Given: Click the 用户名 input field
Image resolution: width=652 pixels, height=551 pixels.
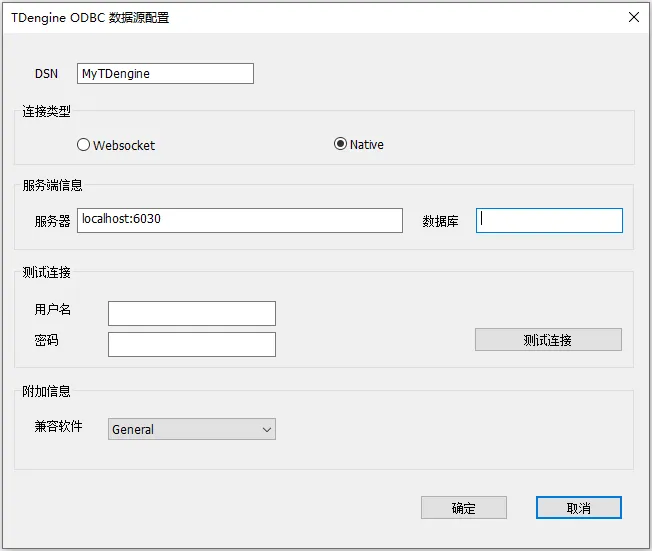Looking at the screenshot, I should [191, 313].
